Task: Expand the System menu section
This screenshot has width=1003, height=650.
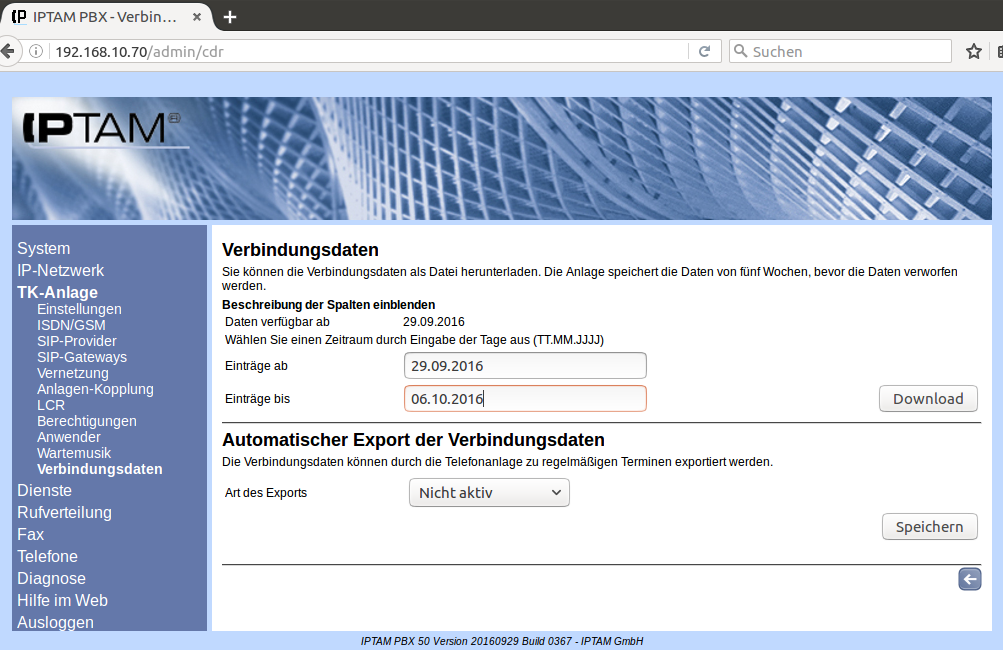Action: pyautogui.click(x=44, y=248)
